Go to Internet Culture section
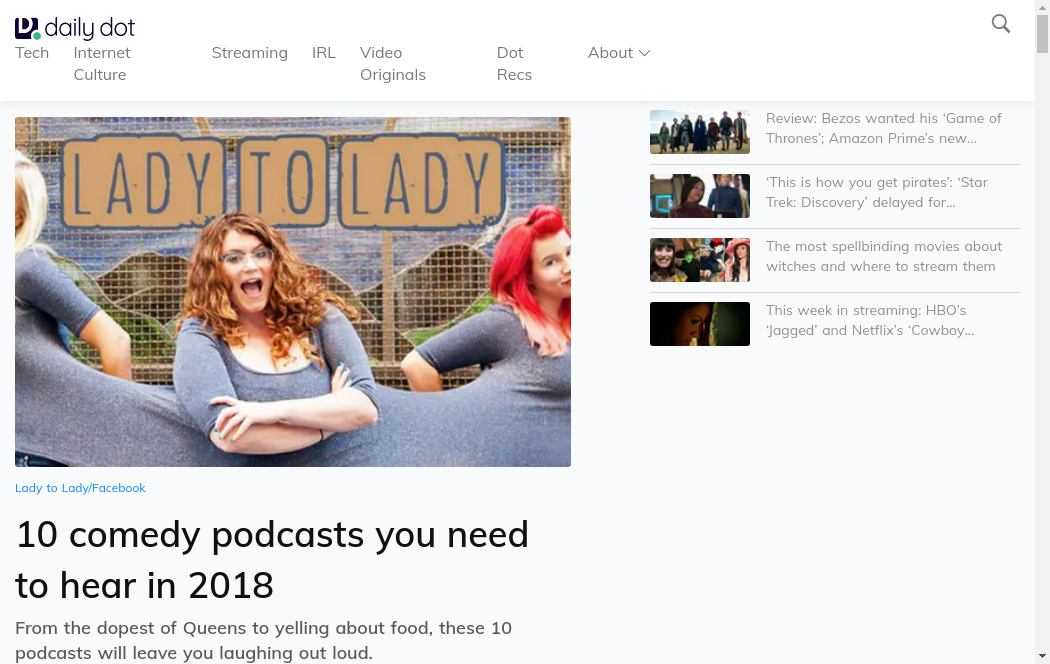The width and height of the screenshot is (1050, 664). tap(101, 63)
